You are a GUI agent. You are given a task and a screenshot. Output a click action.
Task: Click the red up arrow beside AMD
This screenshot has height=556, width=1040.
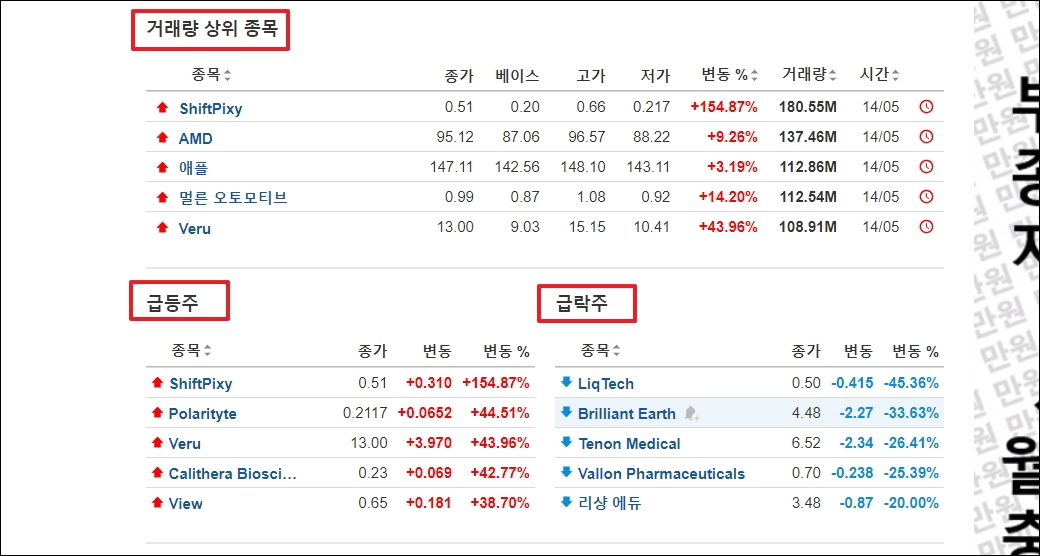tap(162, 137)
